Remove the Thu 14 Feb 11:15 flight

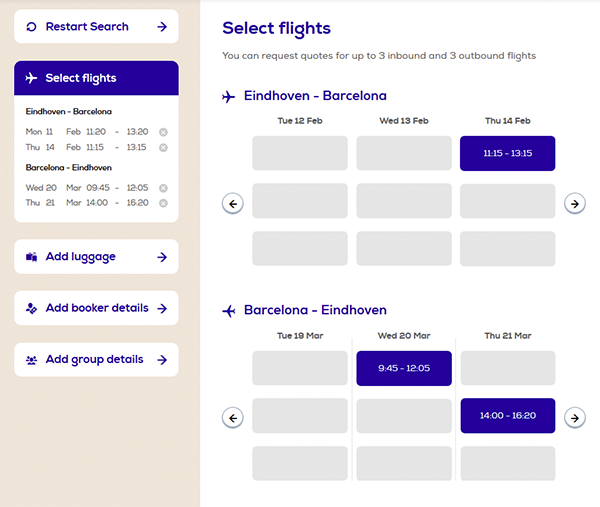tap(163, 147)
